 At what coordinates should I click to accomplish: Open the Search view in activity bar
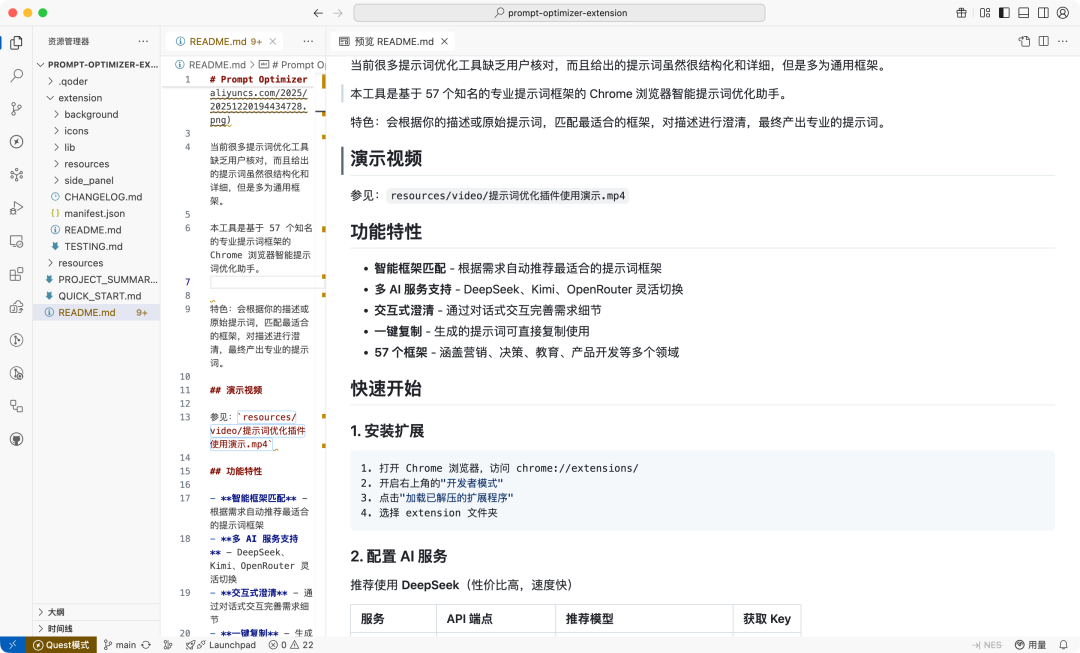(x=16, y=75)
